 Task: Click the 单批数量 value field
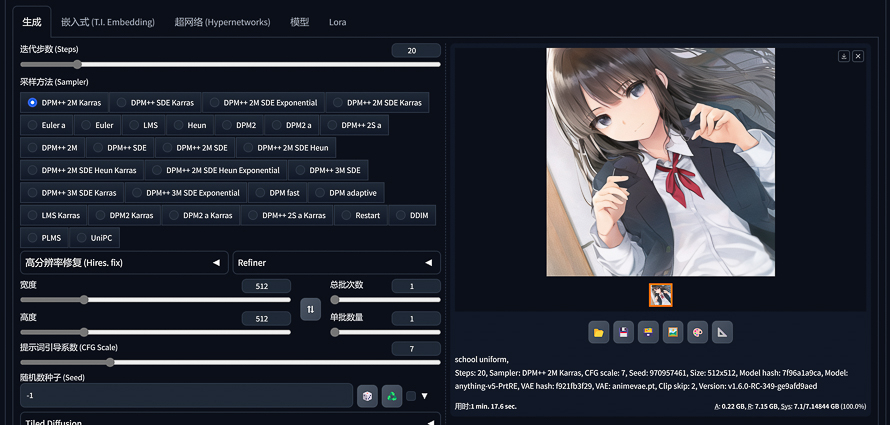pyautogui.click(x=416, y=319)
